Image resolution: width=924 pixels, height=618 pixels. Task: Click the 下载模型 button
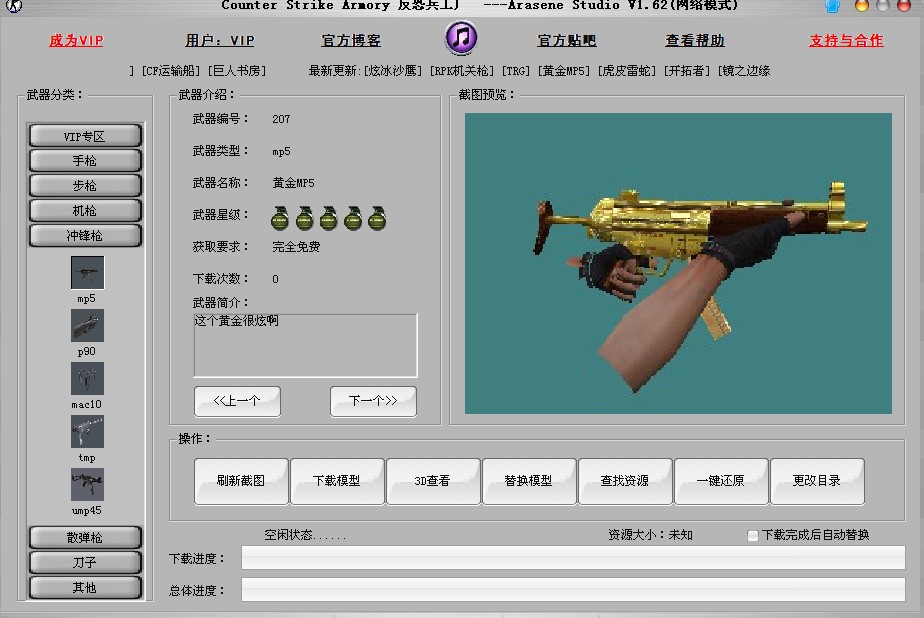click(x=337, y=481)
